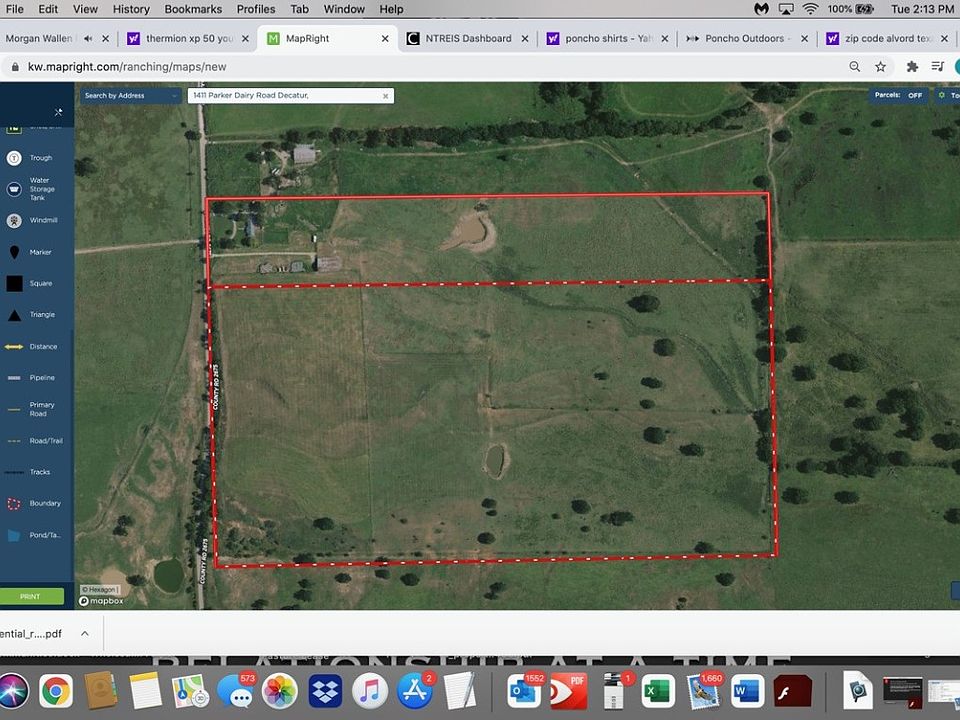Select the Marker pin tool
The image size is (960, 720).
point(14,252)
